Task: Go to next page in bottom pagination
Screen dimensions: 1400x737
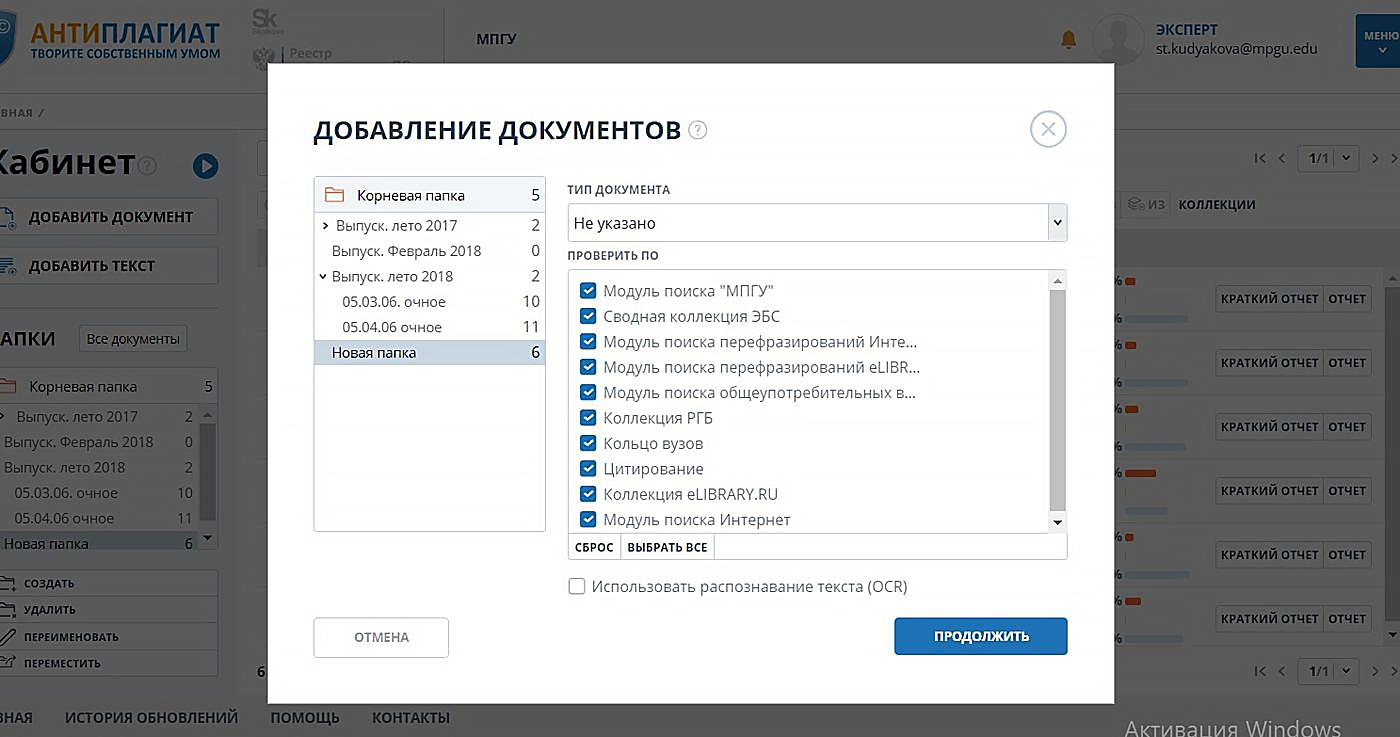Action: coord(1376,671)
